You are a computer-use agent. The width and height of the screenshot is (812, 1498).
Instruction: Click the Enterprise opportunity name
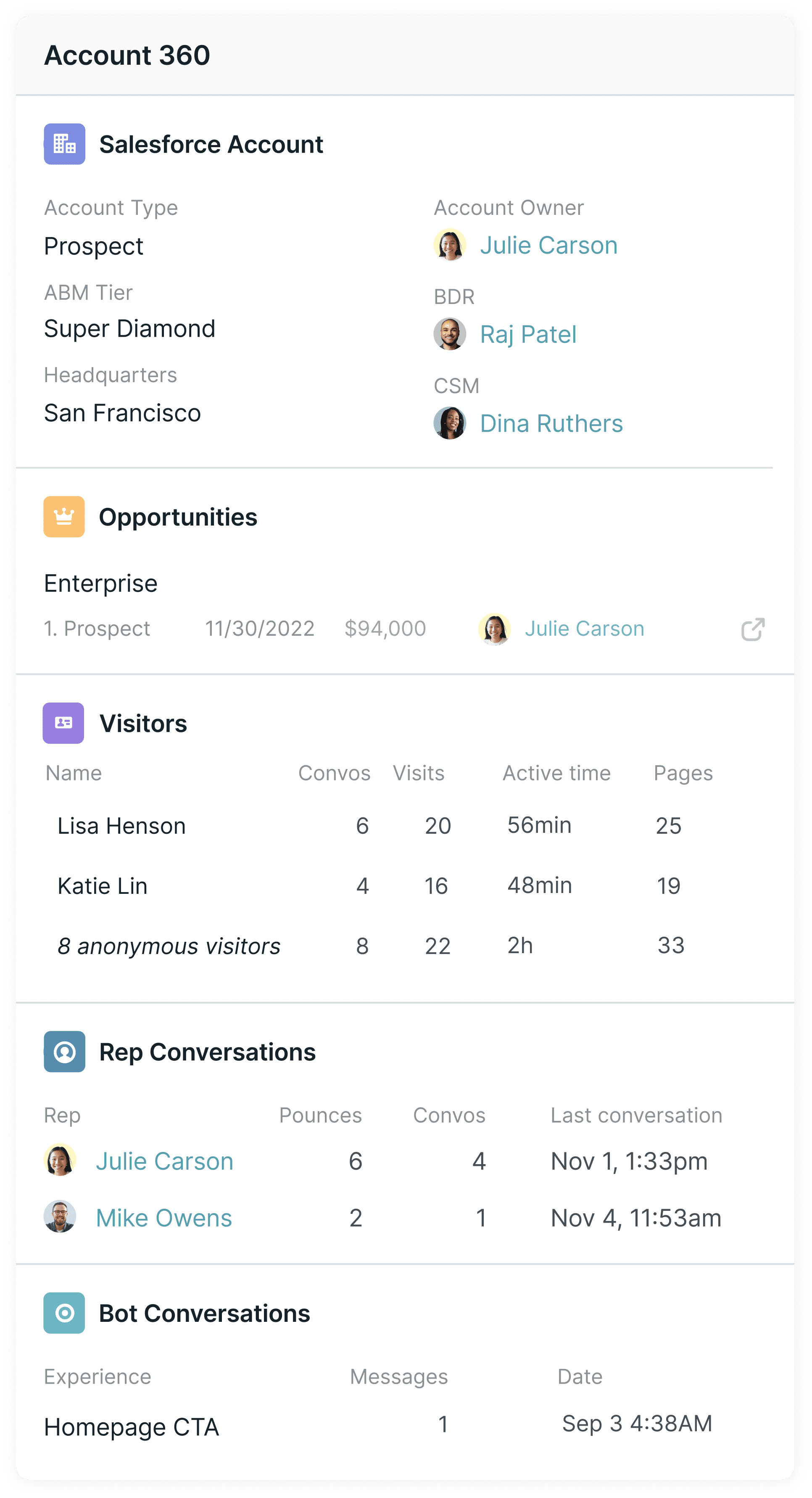point(100,583)
